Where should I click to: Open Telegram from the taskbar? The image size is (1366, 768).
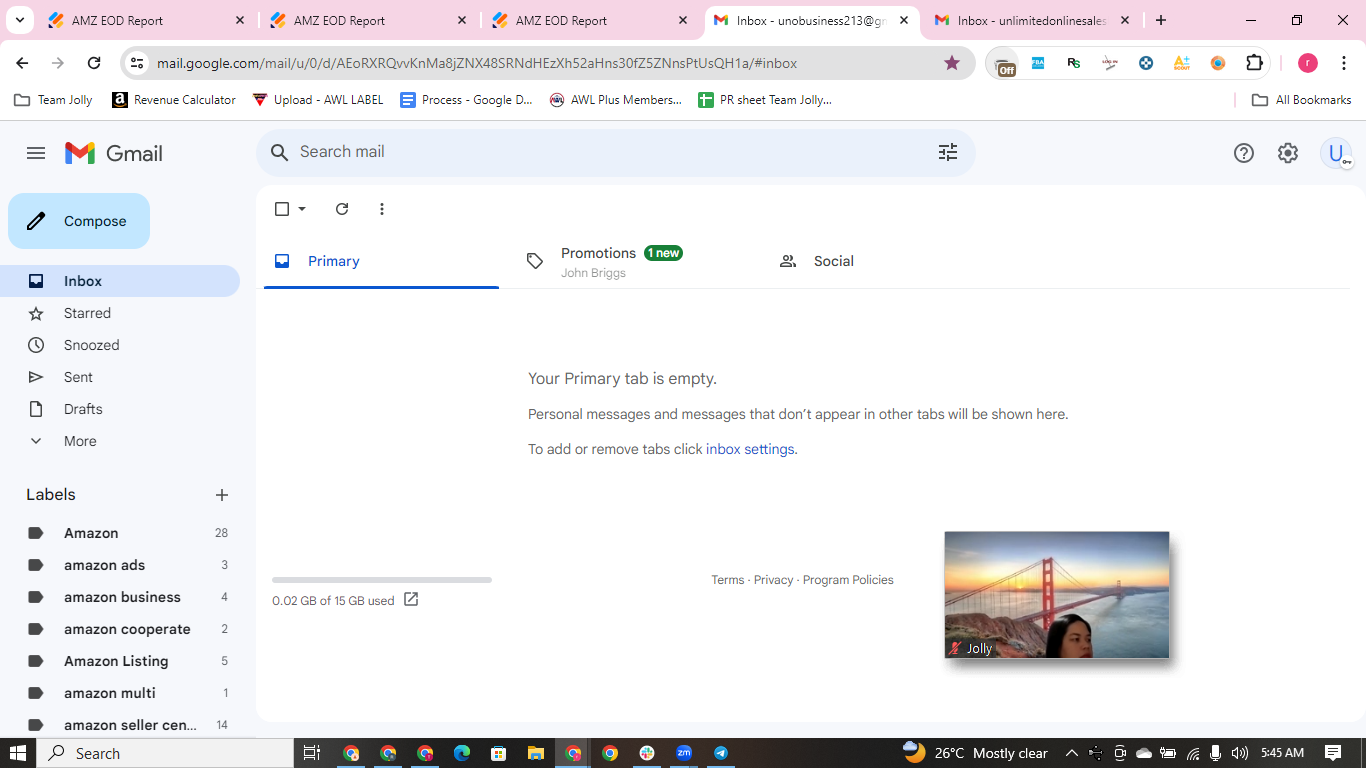[721, 753]
